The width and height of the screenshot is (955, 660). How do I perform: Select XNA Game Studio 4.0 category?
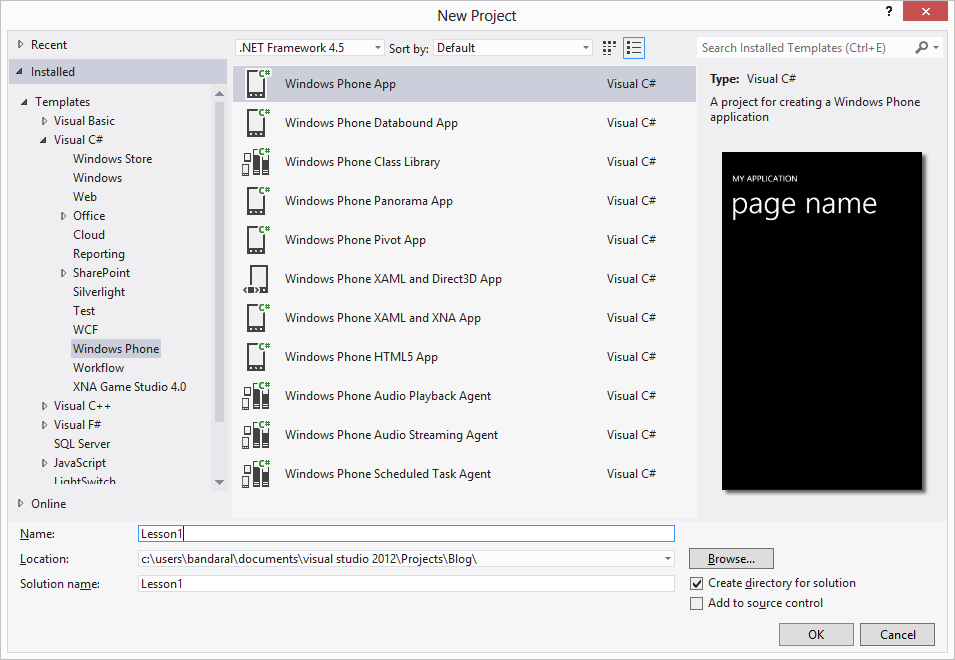129,387
